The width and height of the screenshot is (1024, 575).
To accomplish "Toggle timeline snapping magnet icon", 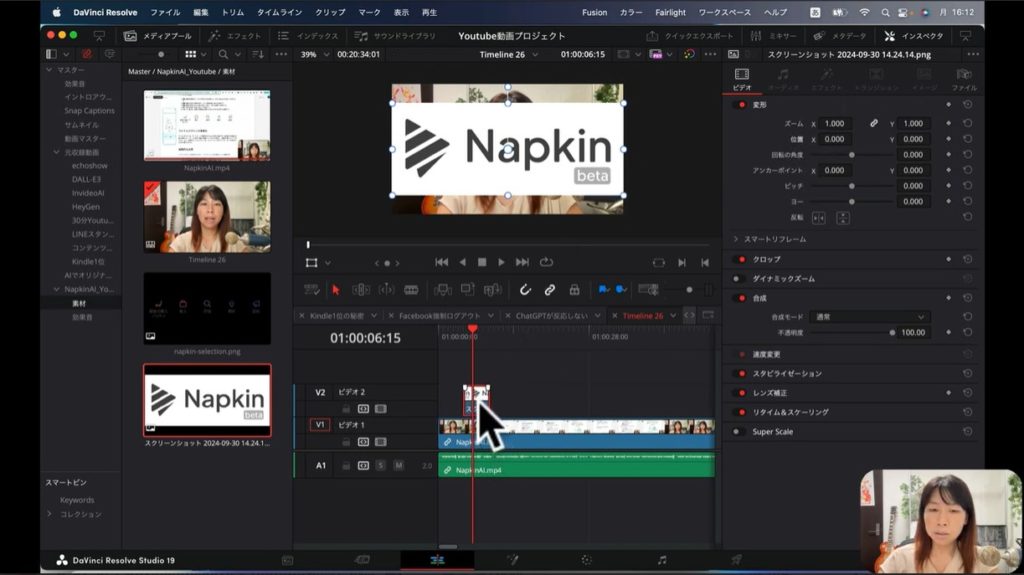I will (524, 290).
